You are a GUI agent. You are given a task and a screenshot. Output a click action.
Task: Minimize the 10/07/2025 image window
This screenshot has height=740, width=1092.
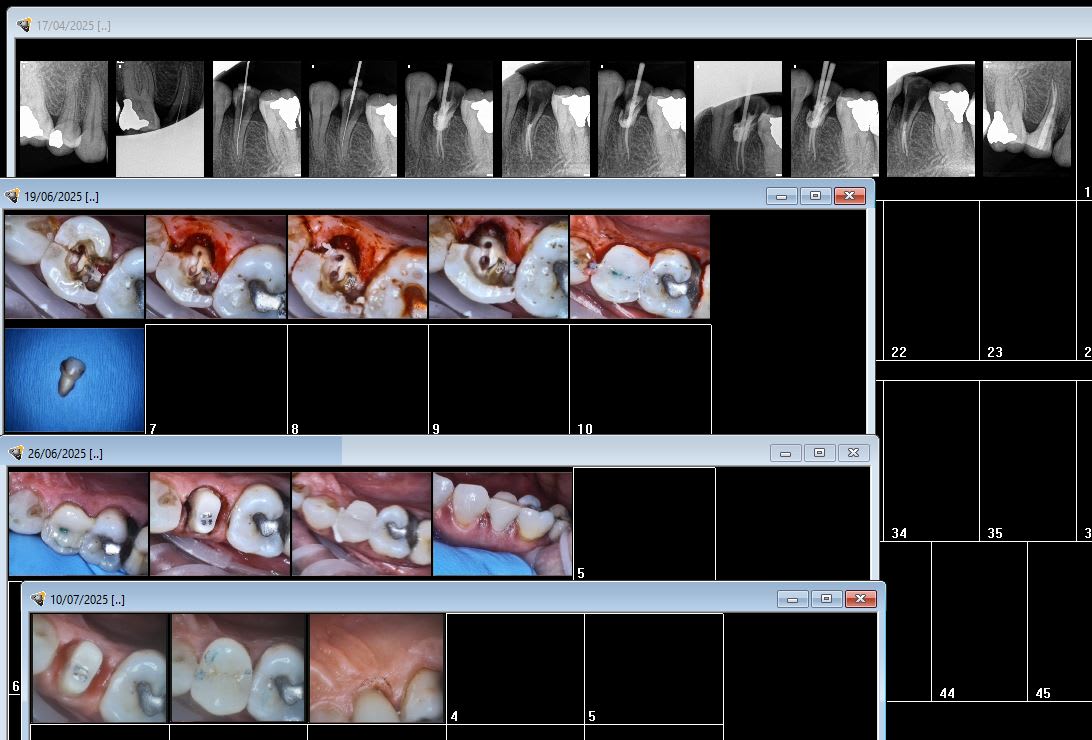click(792, 599)
